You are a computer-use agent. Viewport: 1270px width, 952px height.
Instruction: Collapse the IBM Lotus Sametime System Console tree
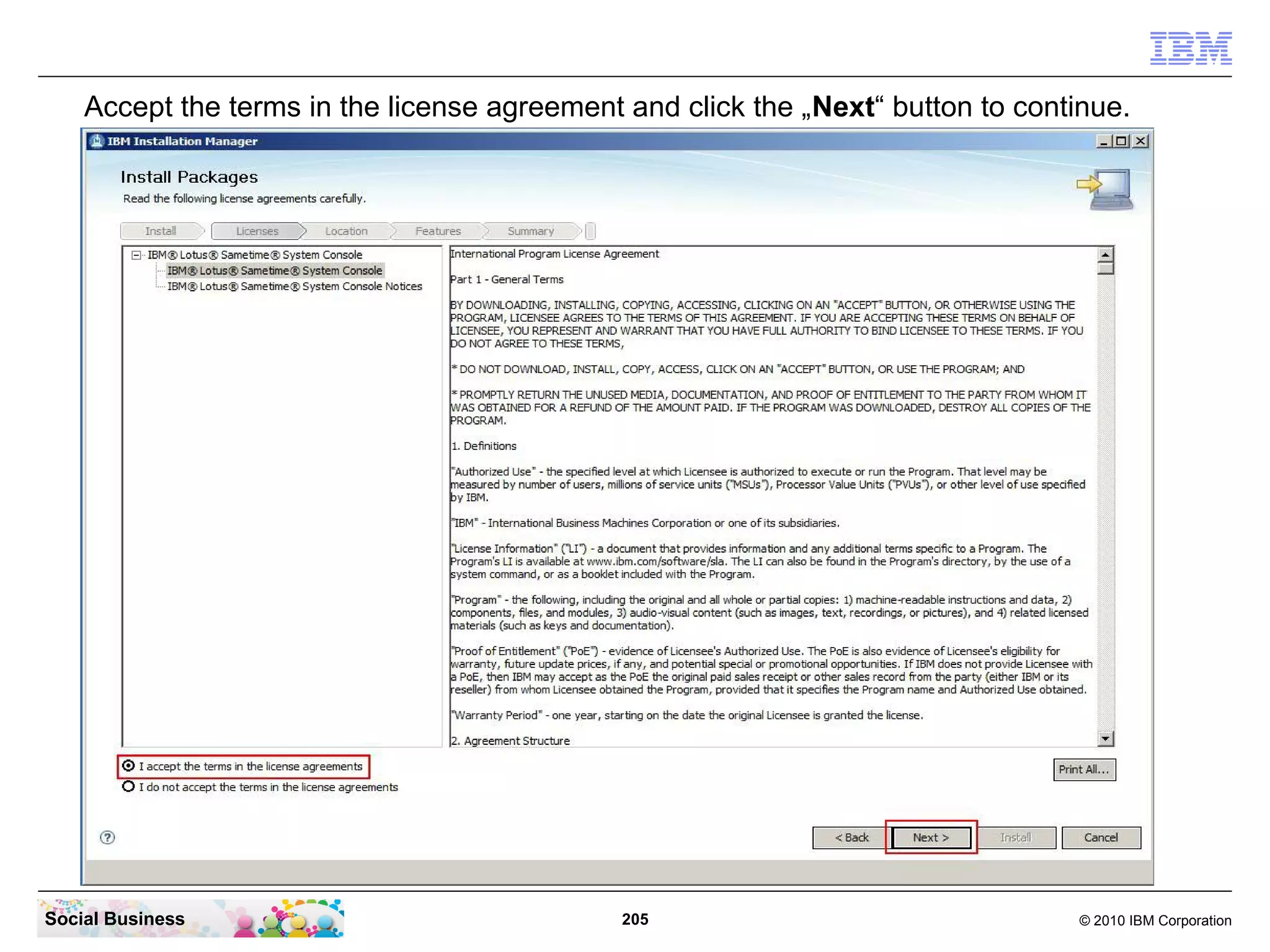click(136, 255)
